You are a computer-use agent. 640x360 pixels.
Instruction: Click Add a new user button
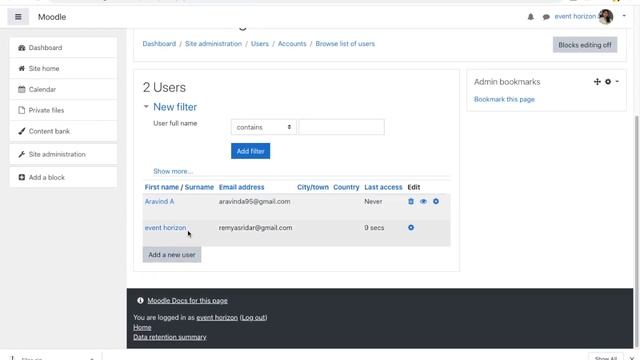click(x=172, y=255)
